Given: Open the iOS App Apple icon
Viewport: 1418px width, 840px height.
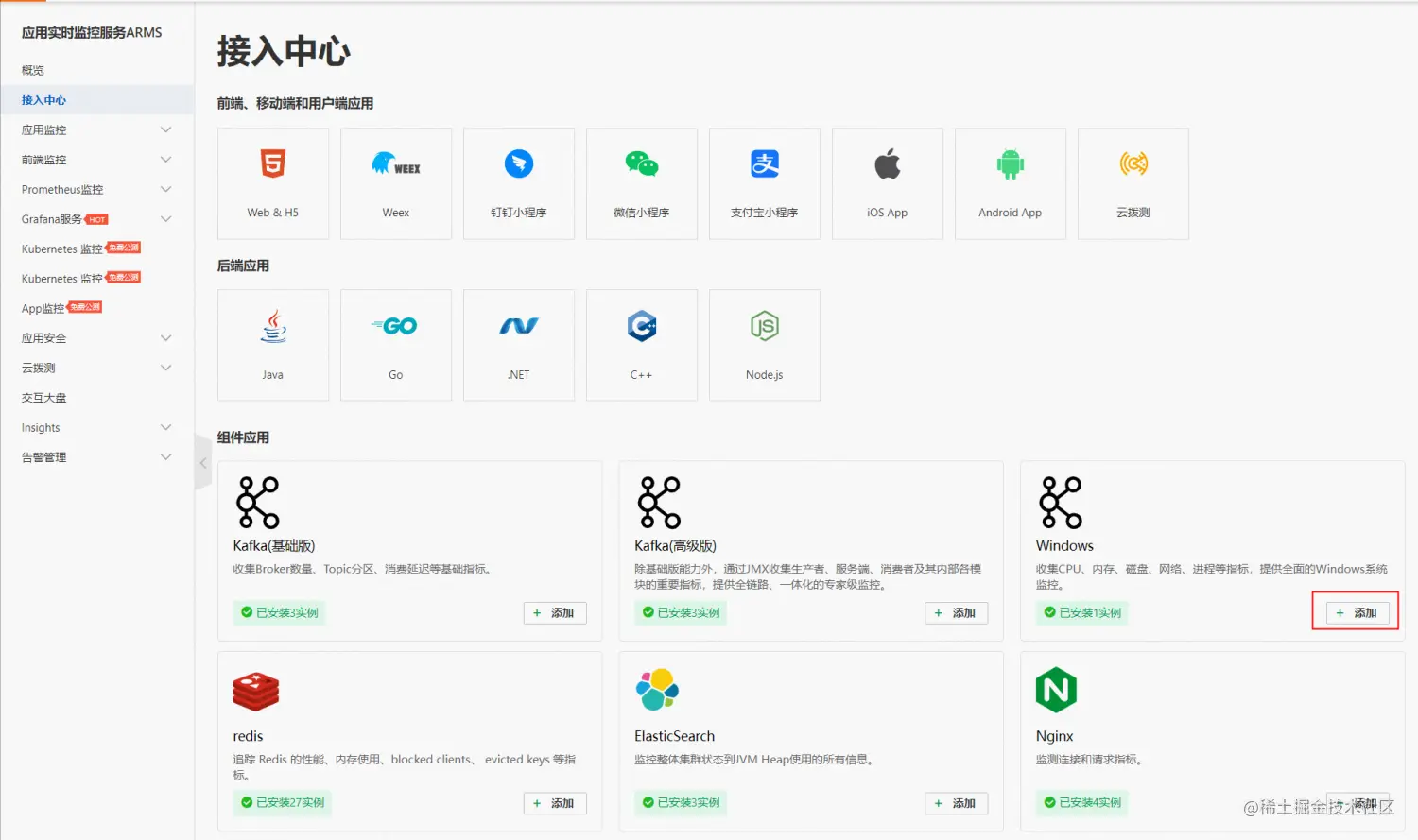Looking at the screenshot, I should (x=888, y=164).
